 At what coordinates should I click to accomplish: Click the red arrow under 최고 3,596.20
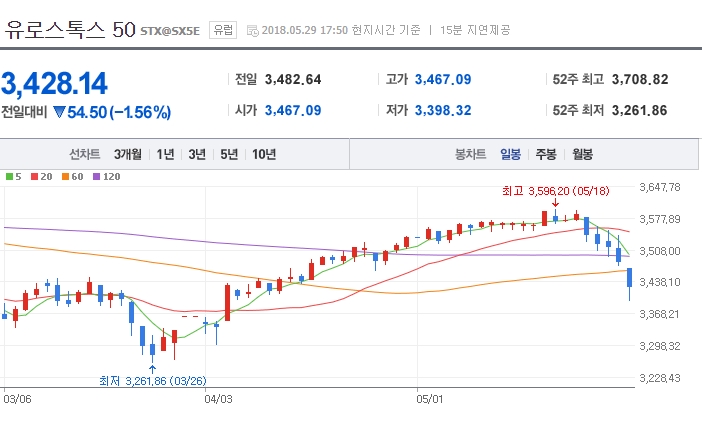click(x=555, y=203)
